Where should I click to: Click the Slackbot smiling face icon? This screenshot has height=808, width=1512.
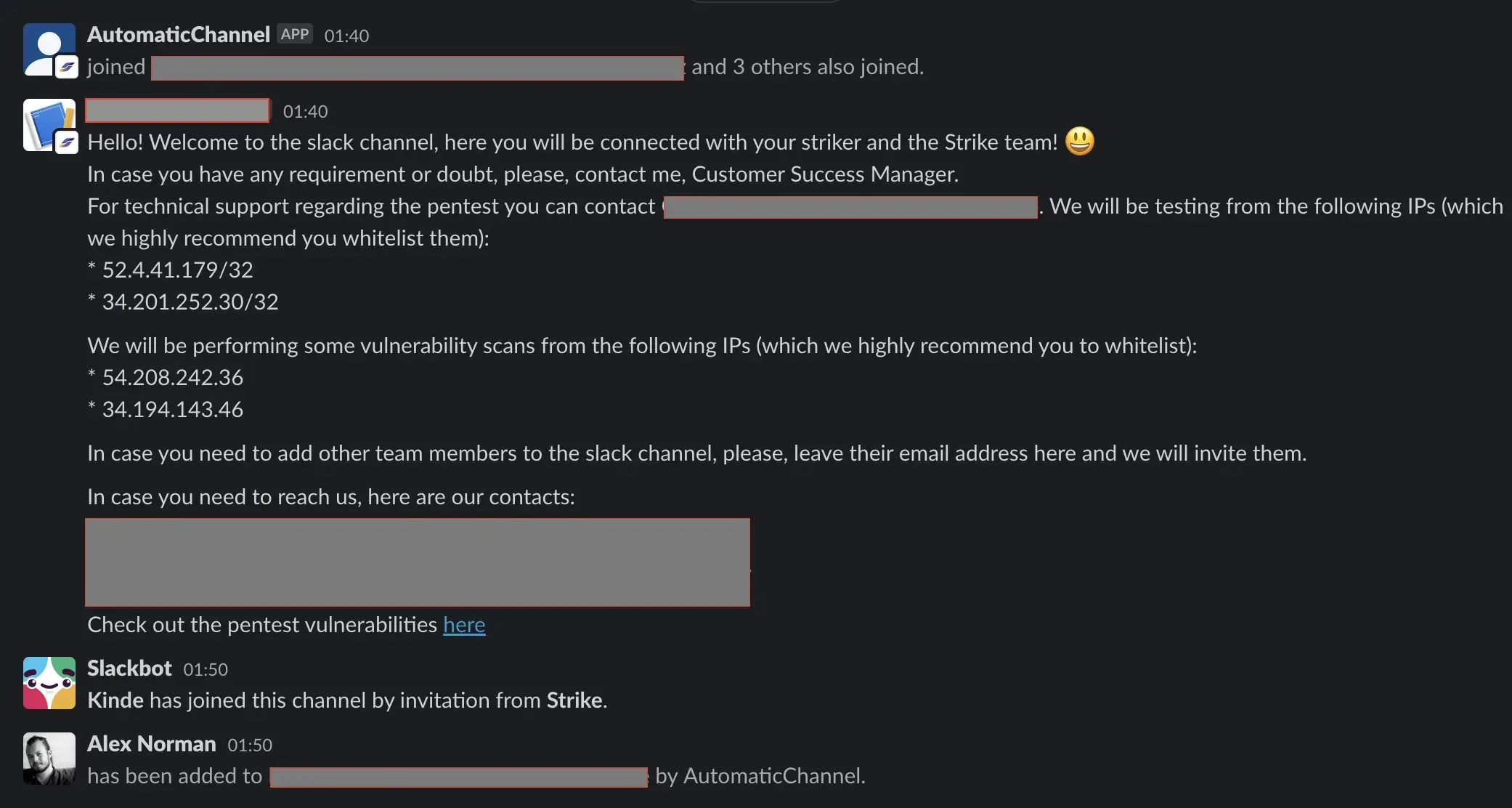(x=48, y=682)
